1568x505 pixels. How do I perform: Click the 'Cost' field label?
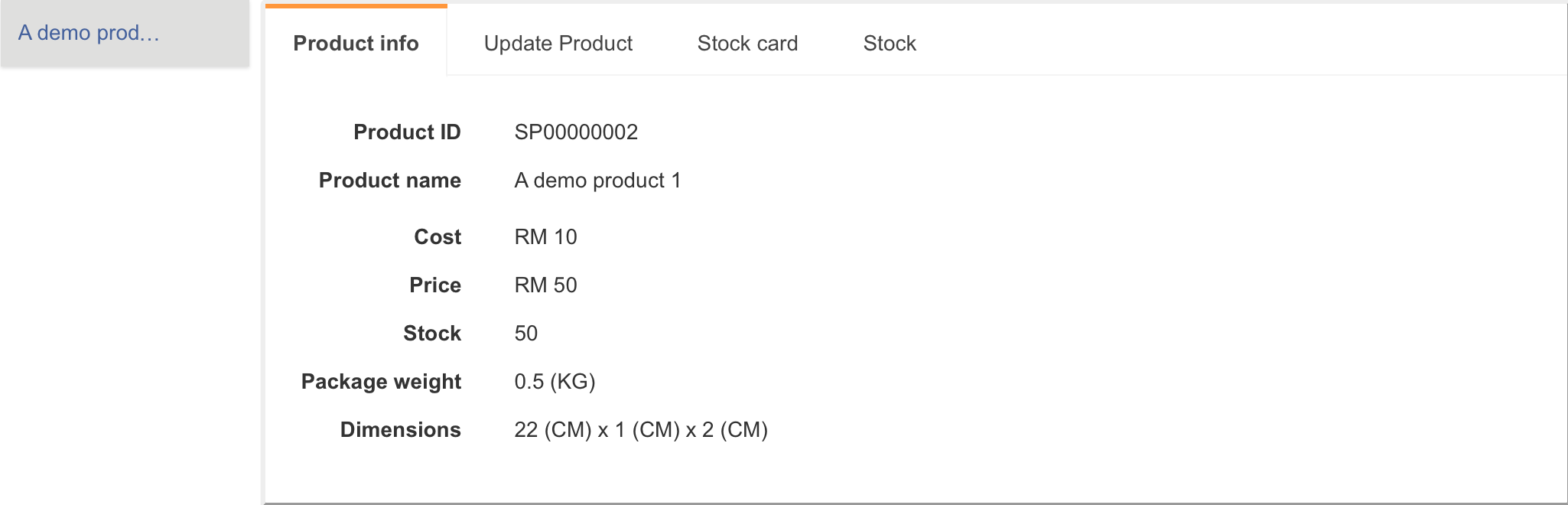click(x=438, y=237)
